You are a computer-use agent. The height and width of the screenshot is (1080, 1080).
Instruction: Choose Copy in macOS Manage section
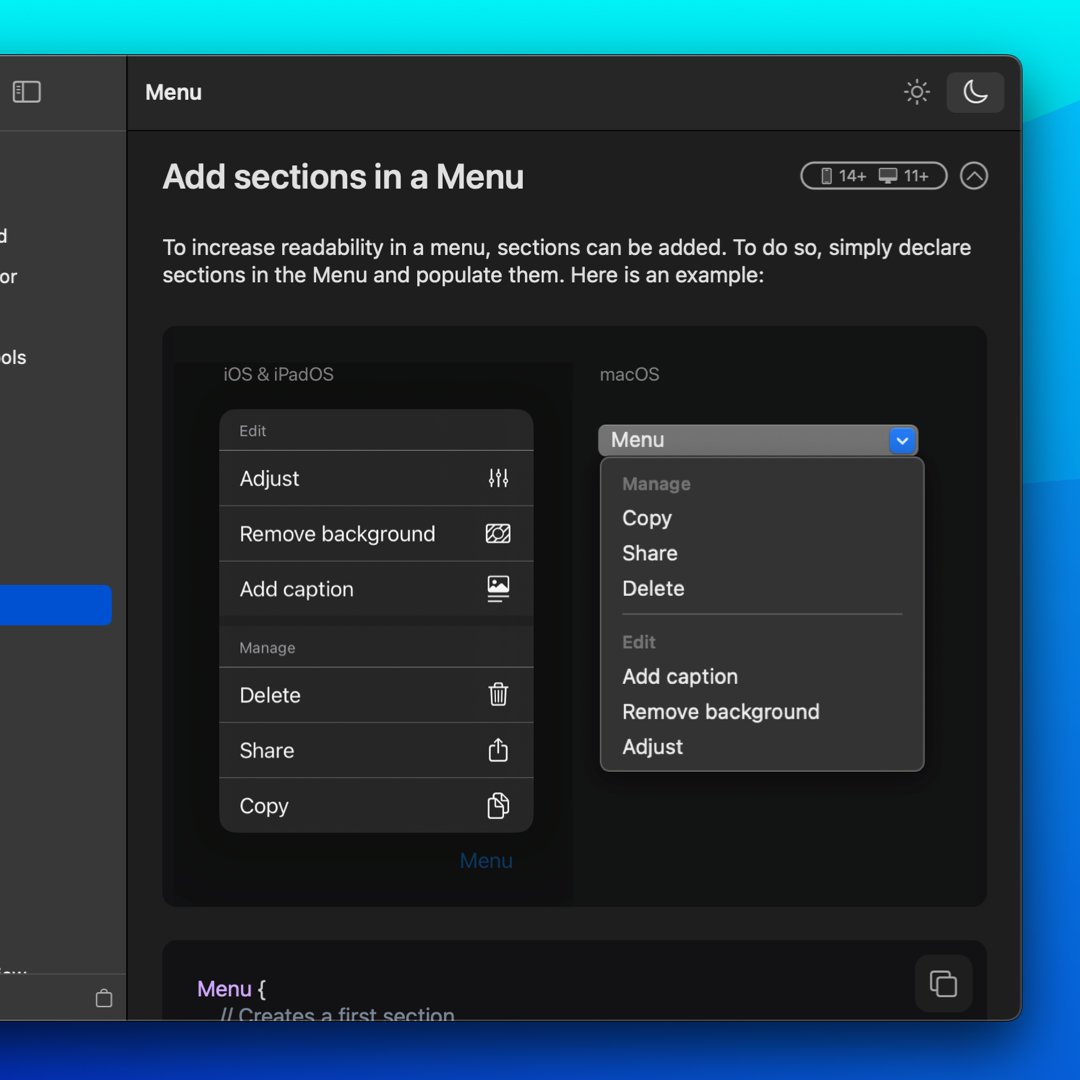coord(647,518)
